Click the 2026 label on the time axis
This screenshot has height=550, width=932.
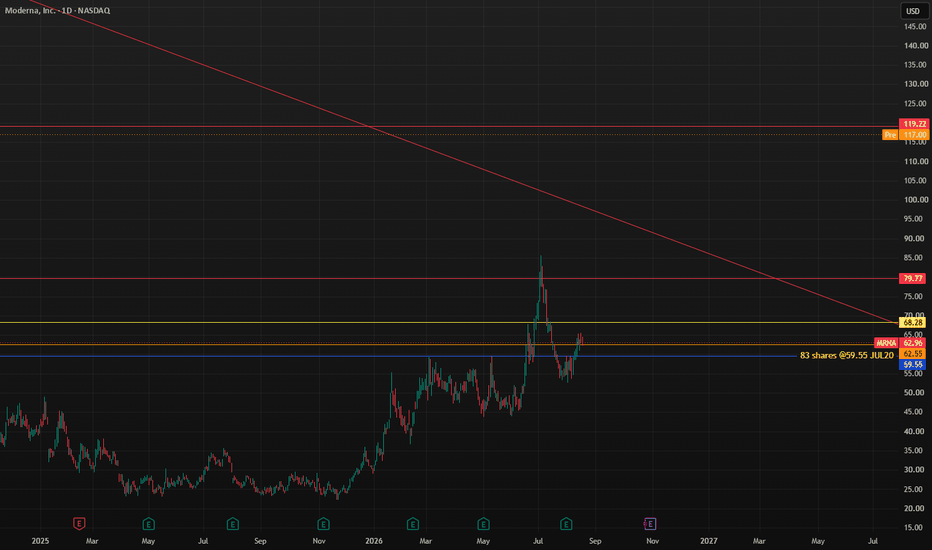(374, 541)
